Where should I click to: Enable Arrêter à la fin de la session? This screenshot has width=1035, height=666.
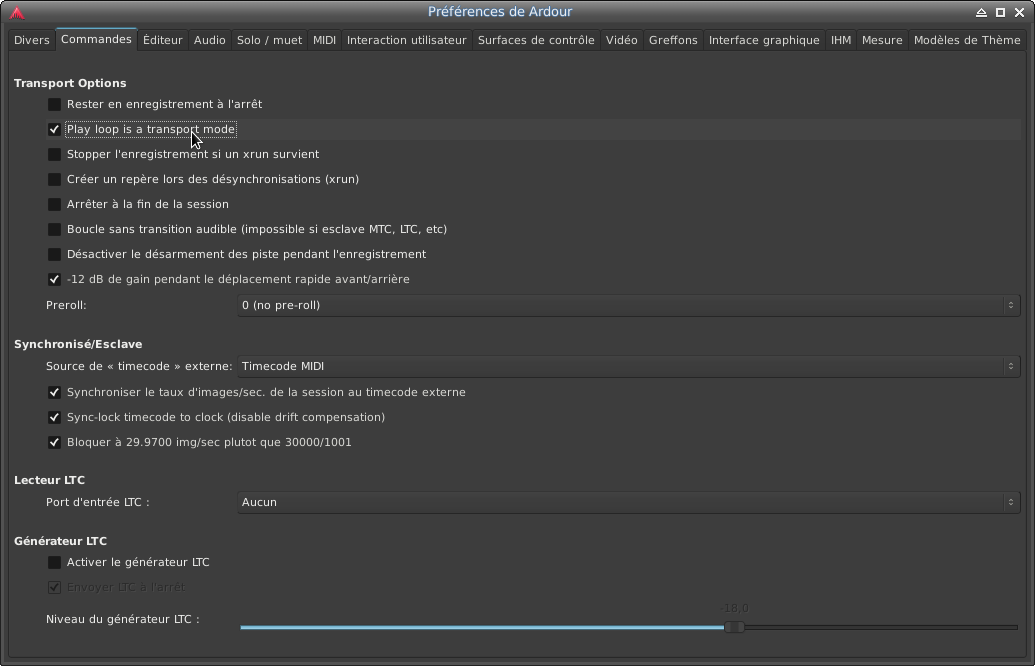tap(54, 205)
